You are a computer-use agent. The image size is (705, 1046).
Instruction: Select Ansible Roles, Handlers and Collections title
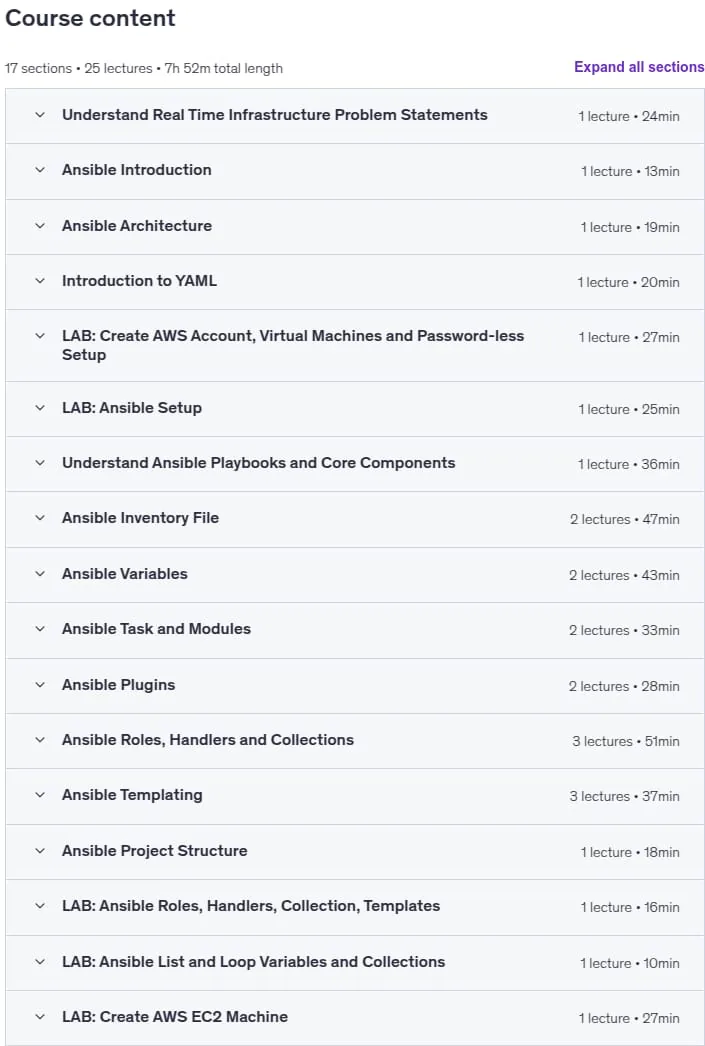tap(207, 740)
